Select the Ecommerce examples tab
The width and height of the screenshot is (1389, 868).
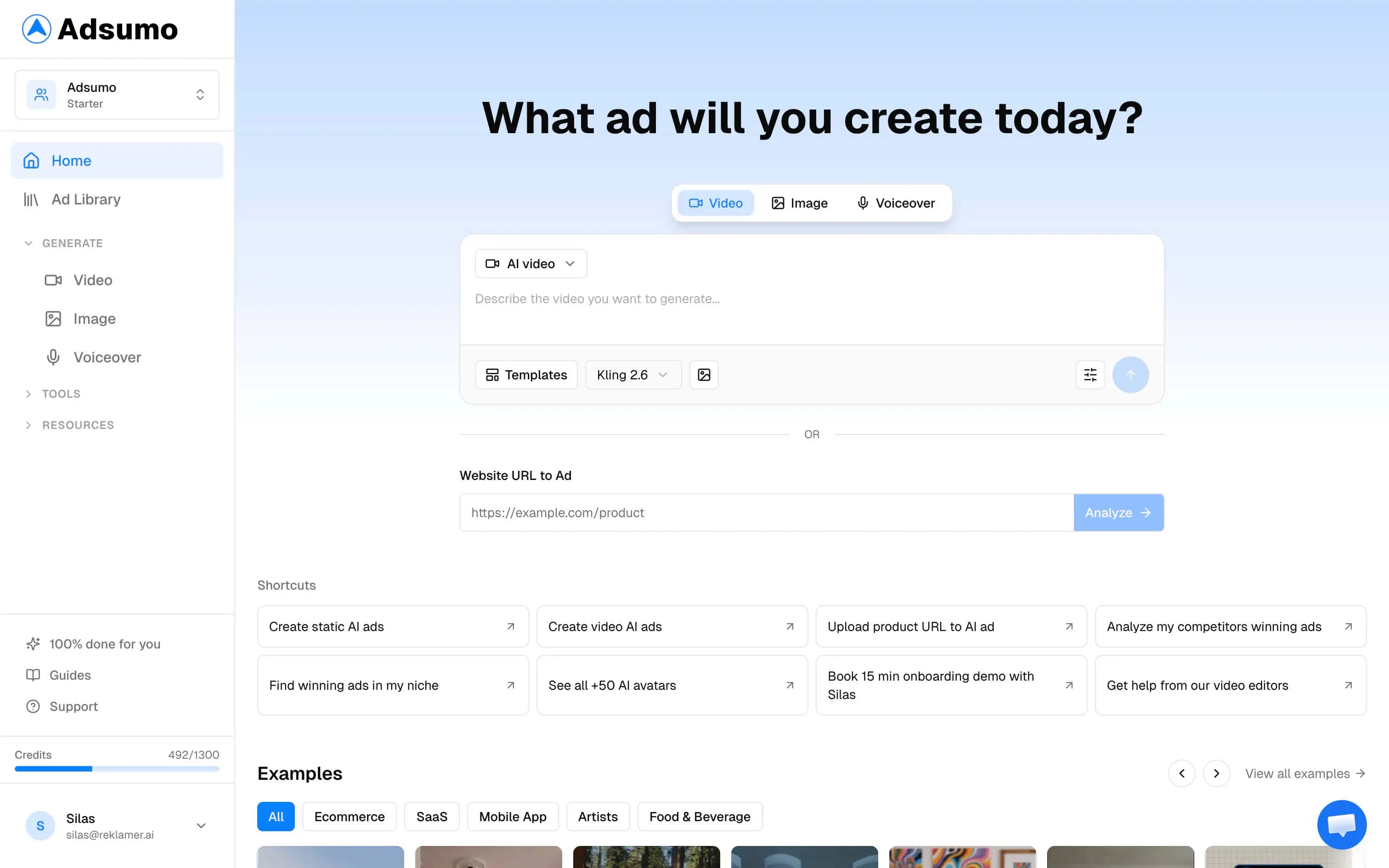tap(349, 817)
